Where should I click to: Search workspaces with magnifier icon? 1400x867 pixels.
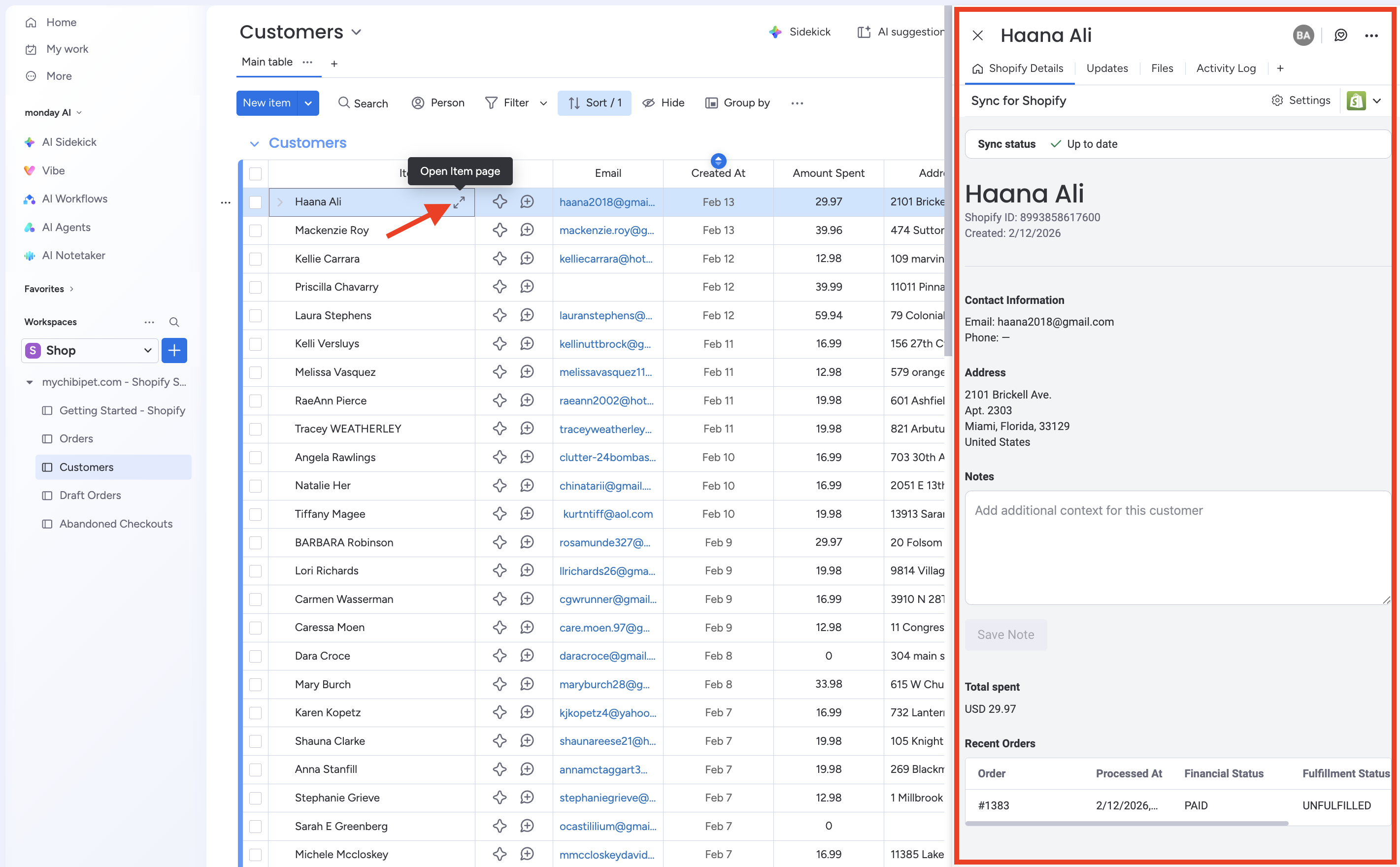pos(174,322)
